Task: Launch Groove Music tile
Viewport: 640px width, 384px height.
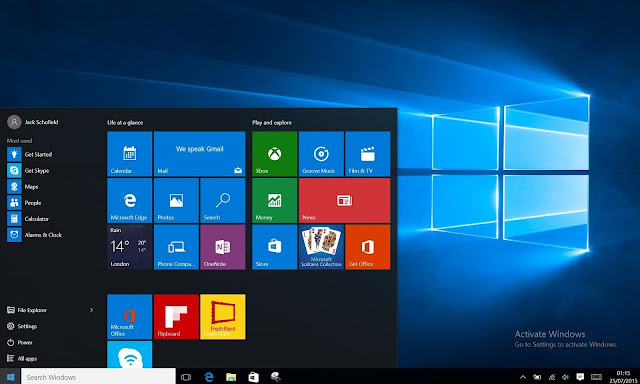Action: point(321,154)
